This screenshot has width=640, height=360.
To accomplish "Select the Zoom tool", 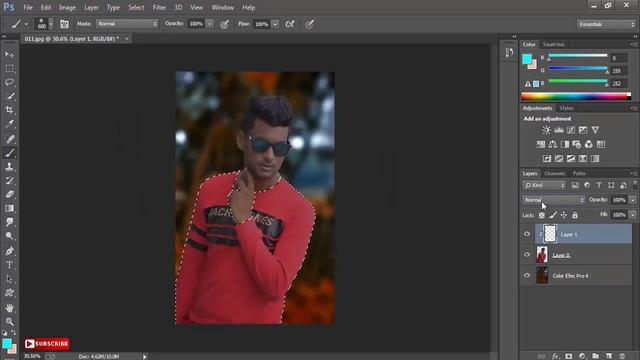I will [x=9, y=322].
